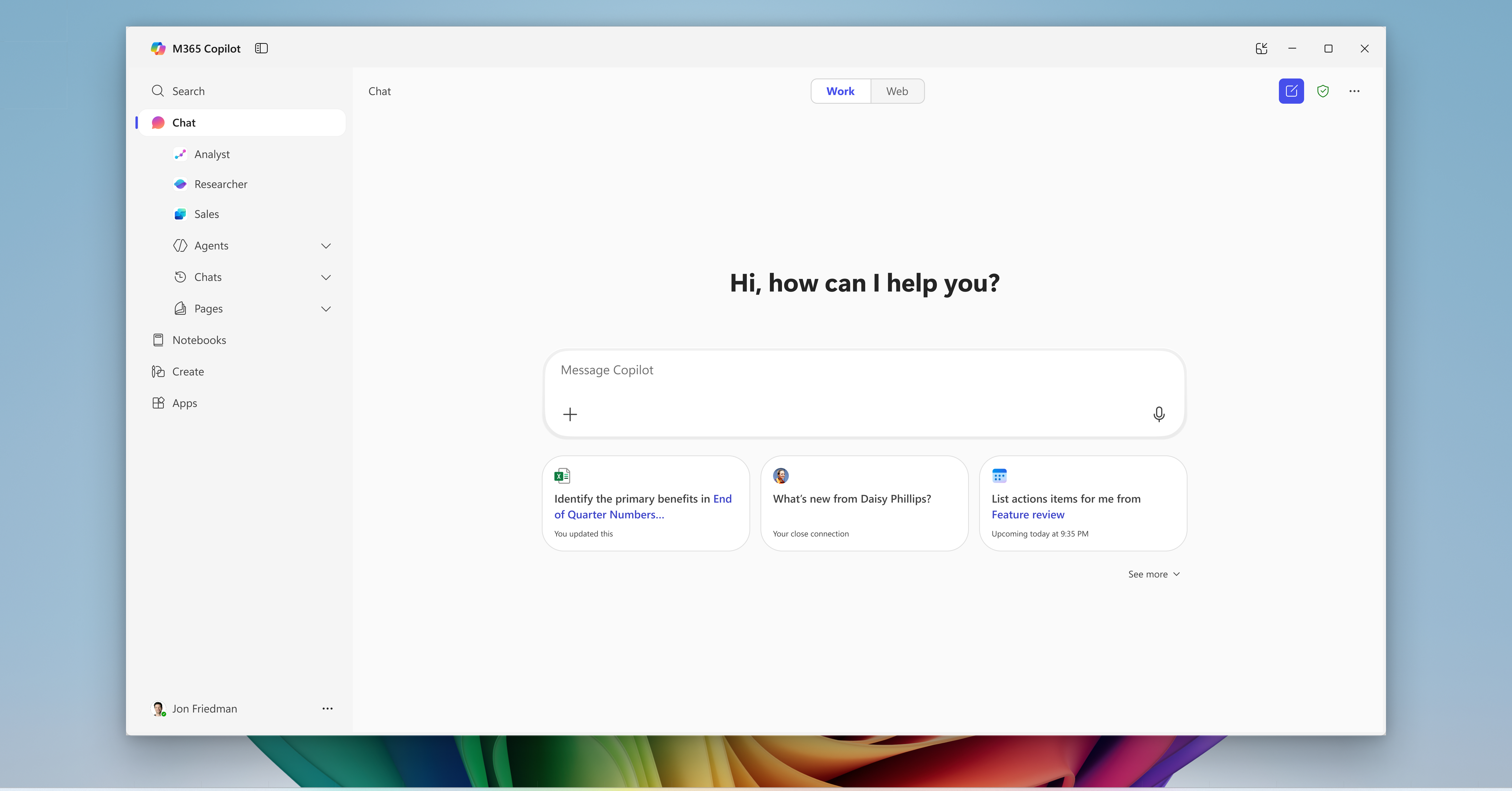Open Create from the sidebar
This screenshot has height=791, width=1512.
click(178, 372)
